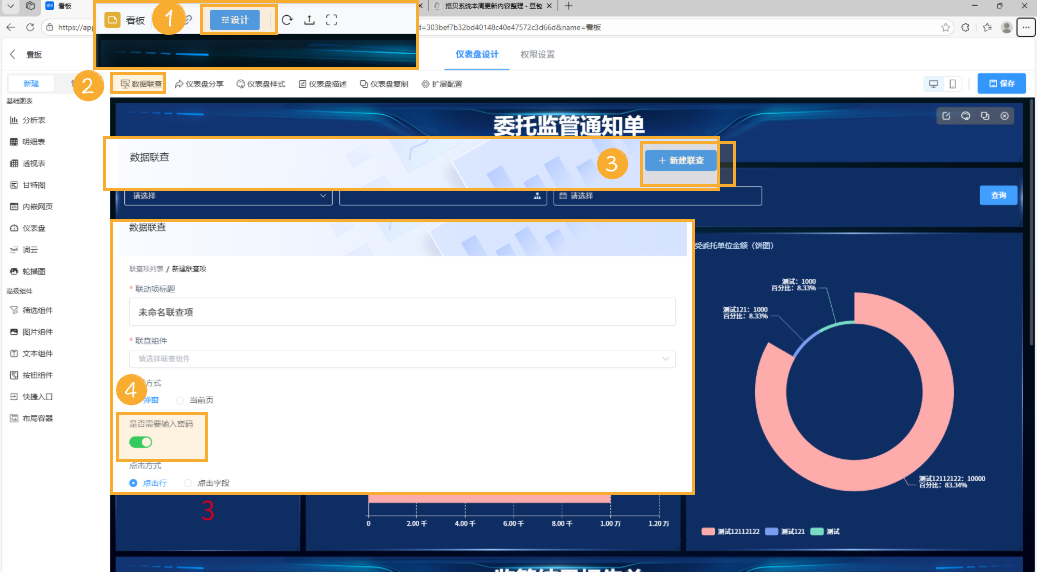
Task: Open 数据联查 toolbar option
Action: coord(141,84)
